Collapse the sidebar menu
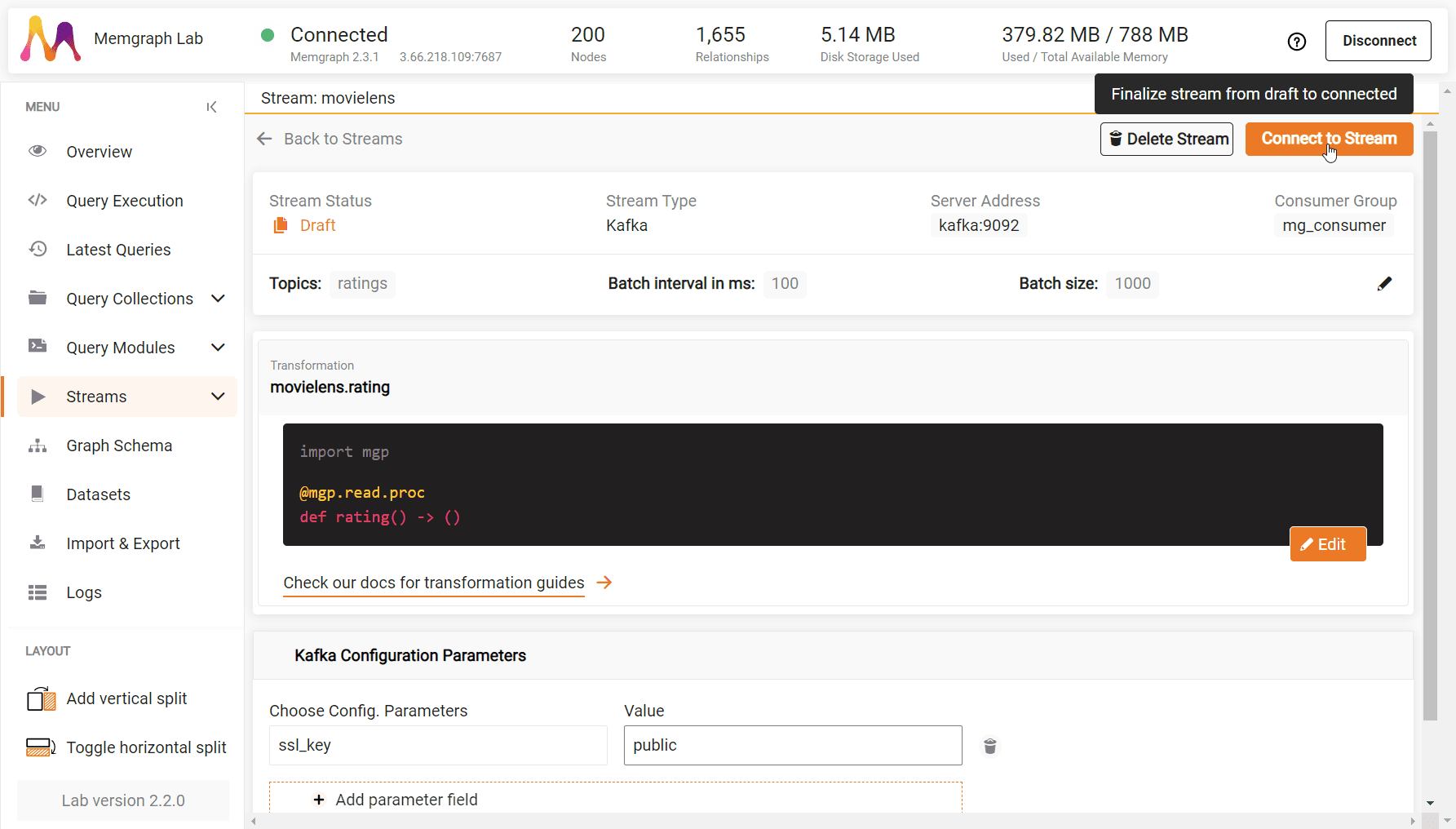The height and width of the screenshot is (829, 1456). [x=212, y=107]
